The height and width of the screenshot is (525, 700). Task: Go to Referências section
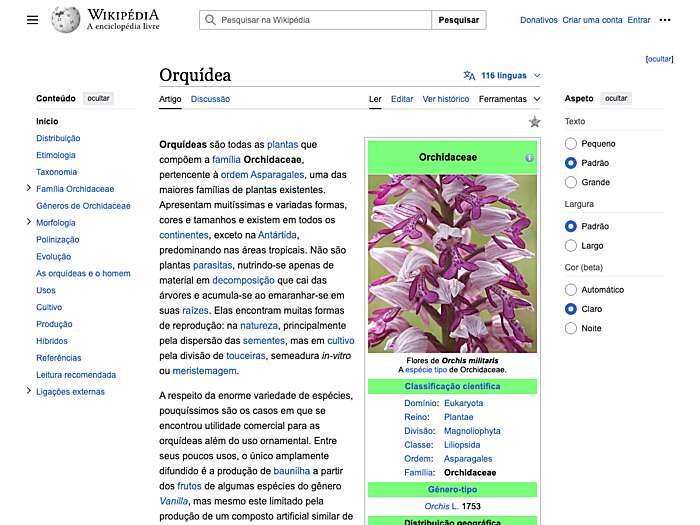58,358
